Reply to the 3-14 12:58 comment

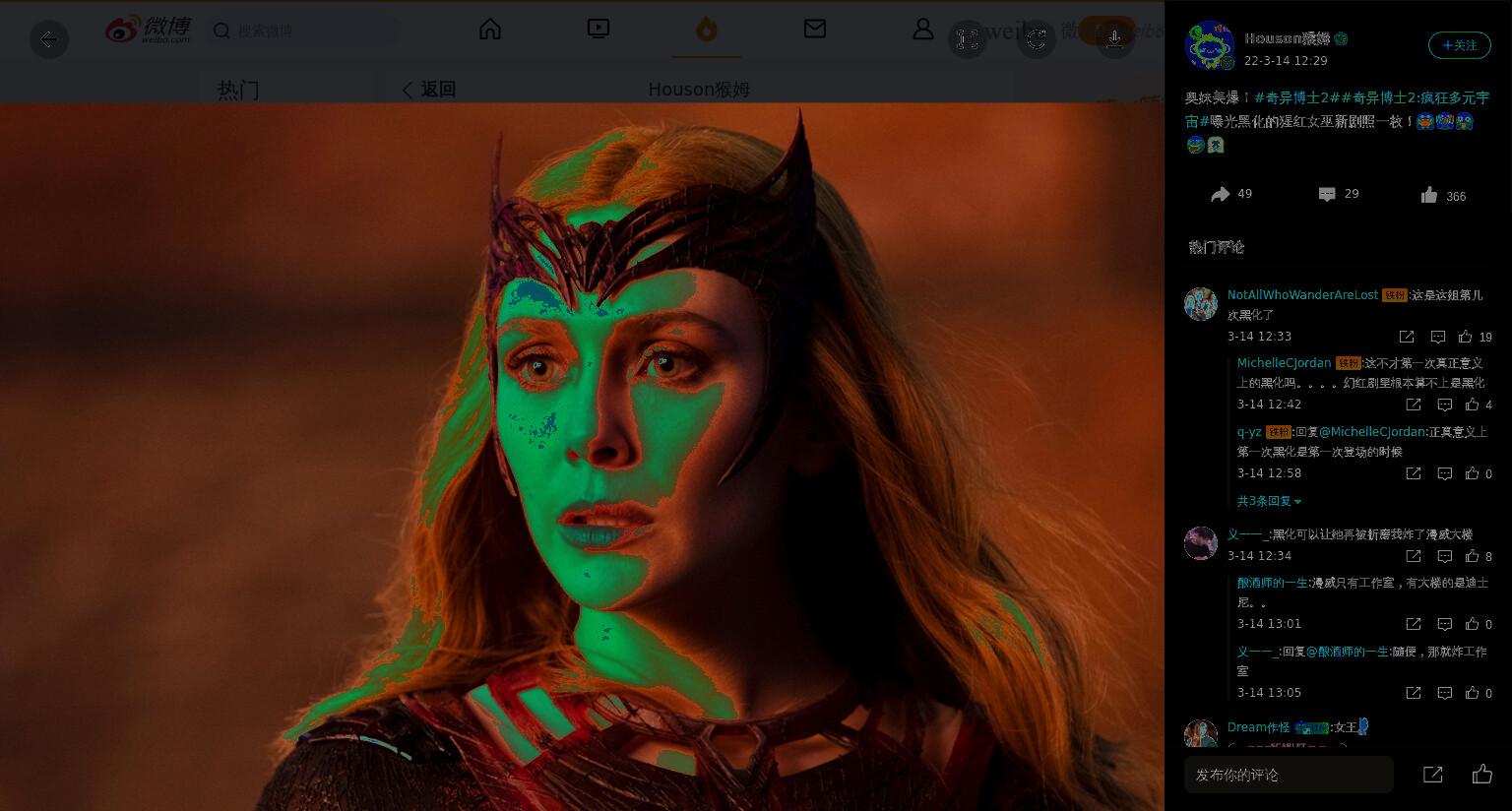point(1445,473)
